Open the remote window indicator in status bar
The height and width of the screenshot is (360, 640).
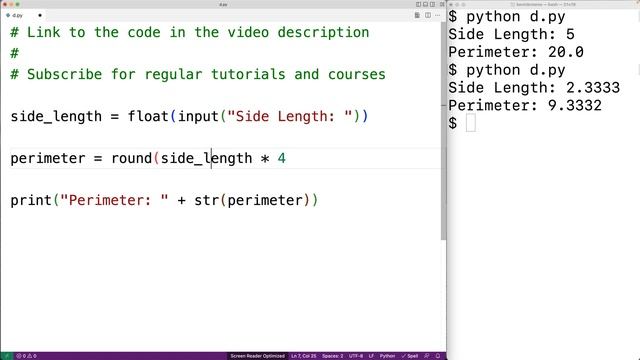point(7,356)
